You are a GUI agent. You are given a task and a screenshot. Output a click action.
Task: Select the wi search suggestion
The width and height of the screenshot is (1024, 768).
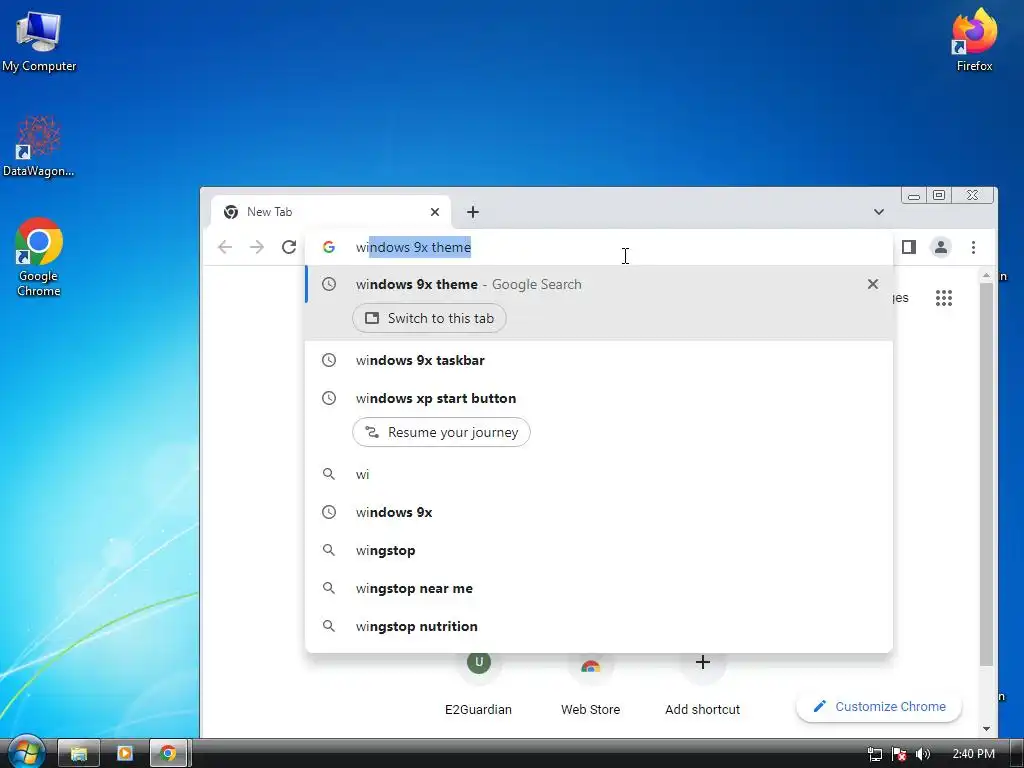pos(599,474)
